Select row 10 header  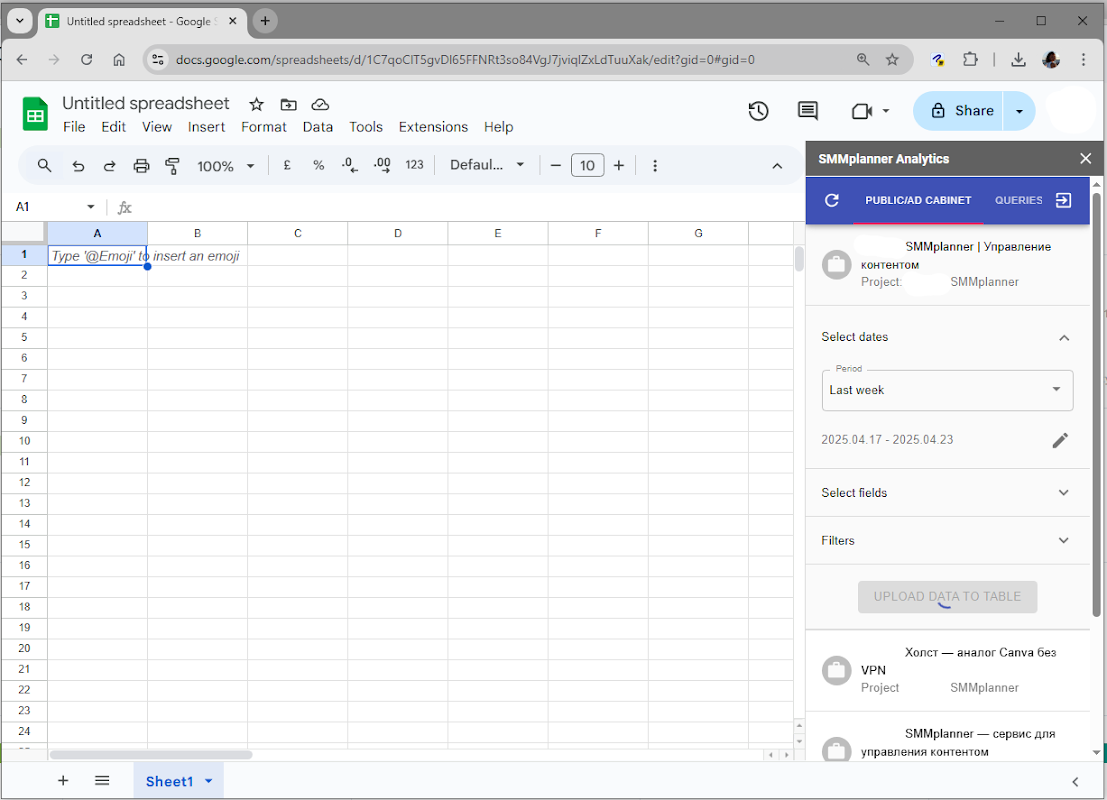[24, 441]
